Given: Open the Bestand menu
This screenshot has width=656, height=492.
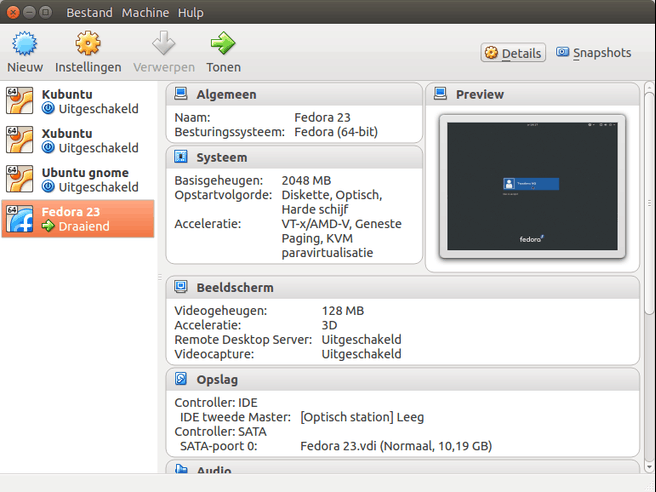Looking at the screenshot, I should pos(89,13).
